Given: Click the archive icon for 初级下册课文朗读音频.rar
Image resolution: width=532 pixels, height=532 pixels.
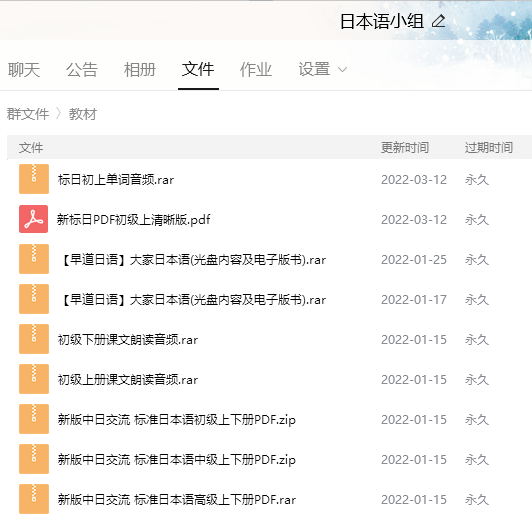Looking at the screenshot, I should [x=34, y=339].
